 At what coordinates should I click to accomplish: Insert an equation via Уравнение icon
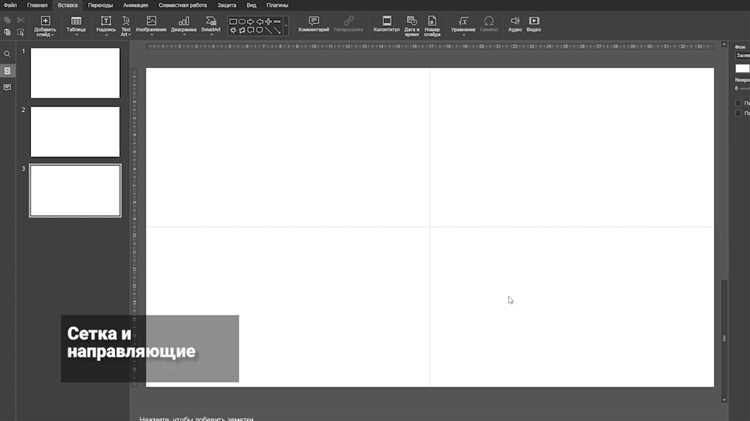[x=463, y=24]
